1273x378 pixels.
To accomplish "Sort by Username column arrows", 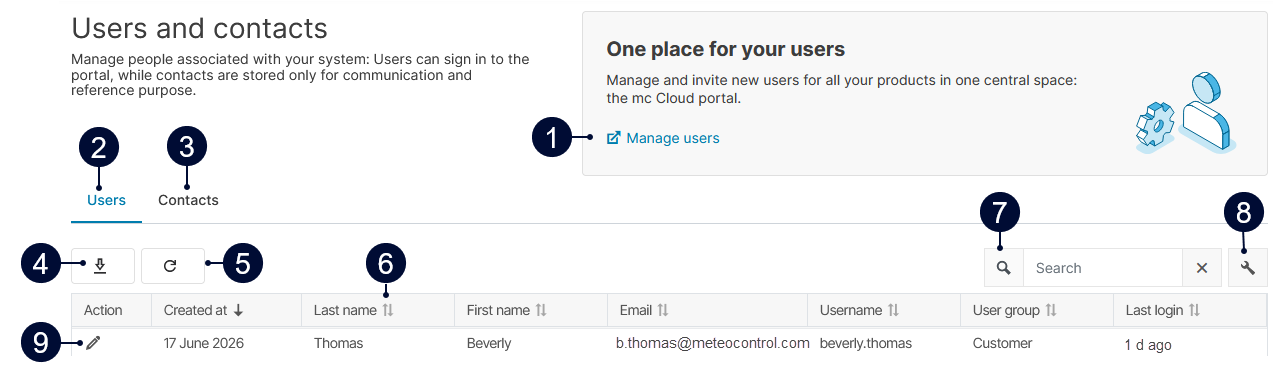I will pyautogui.click(x=893, y=311).
